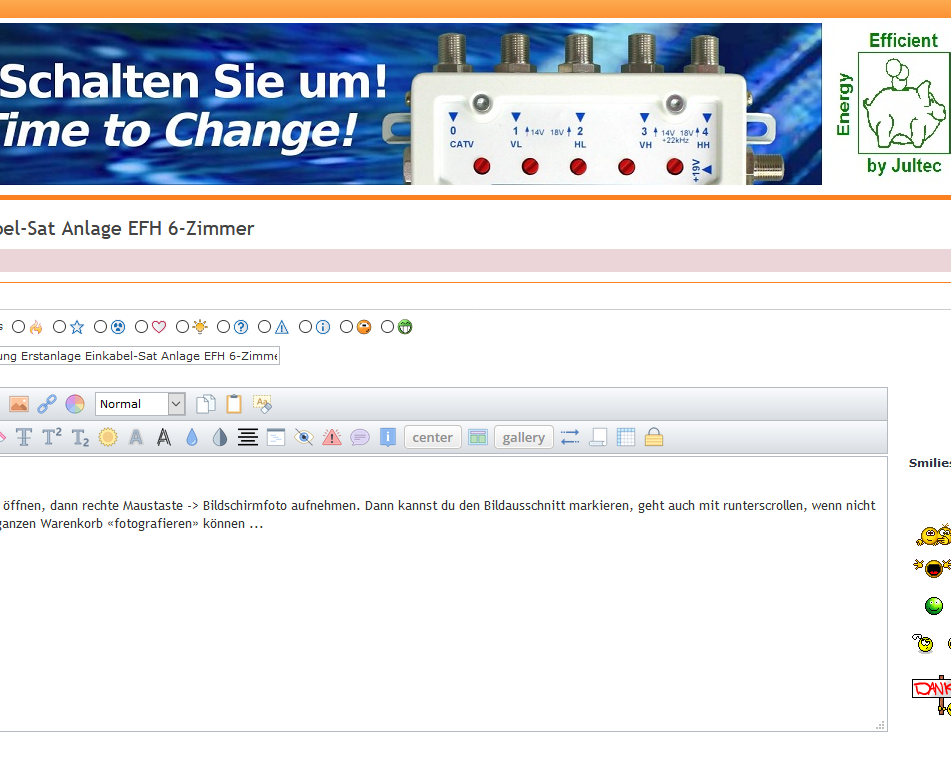The image size is (951, 768).
Task: Click the padlock icon in toolbar
Action: (654, 437)
